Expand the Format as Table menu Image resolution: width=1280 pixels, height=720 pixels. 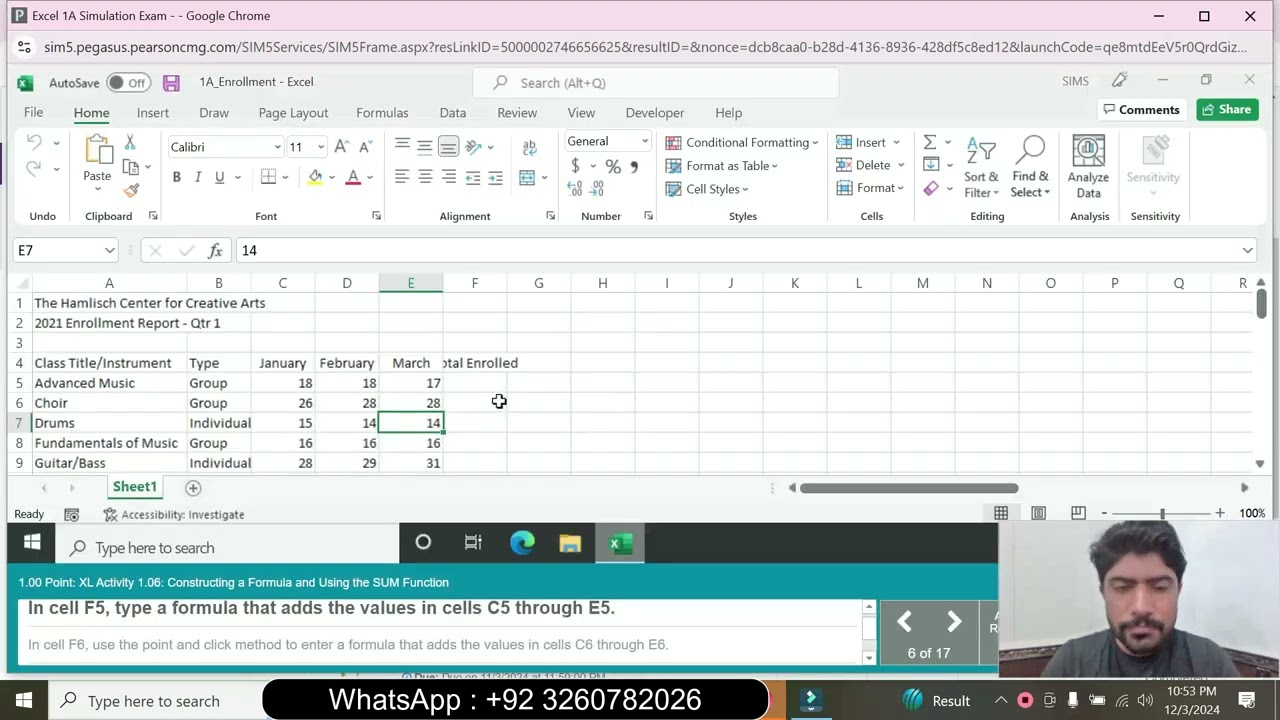pos(722,166)
